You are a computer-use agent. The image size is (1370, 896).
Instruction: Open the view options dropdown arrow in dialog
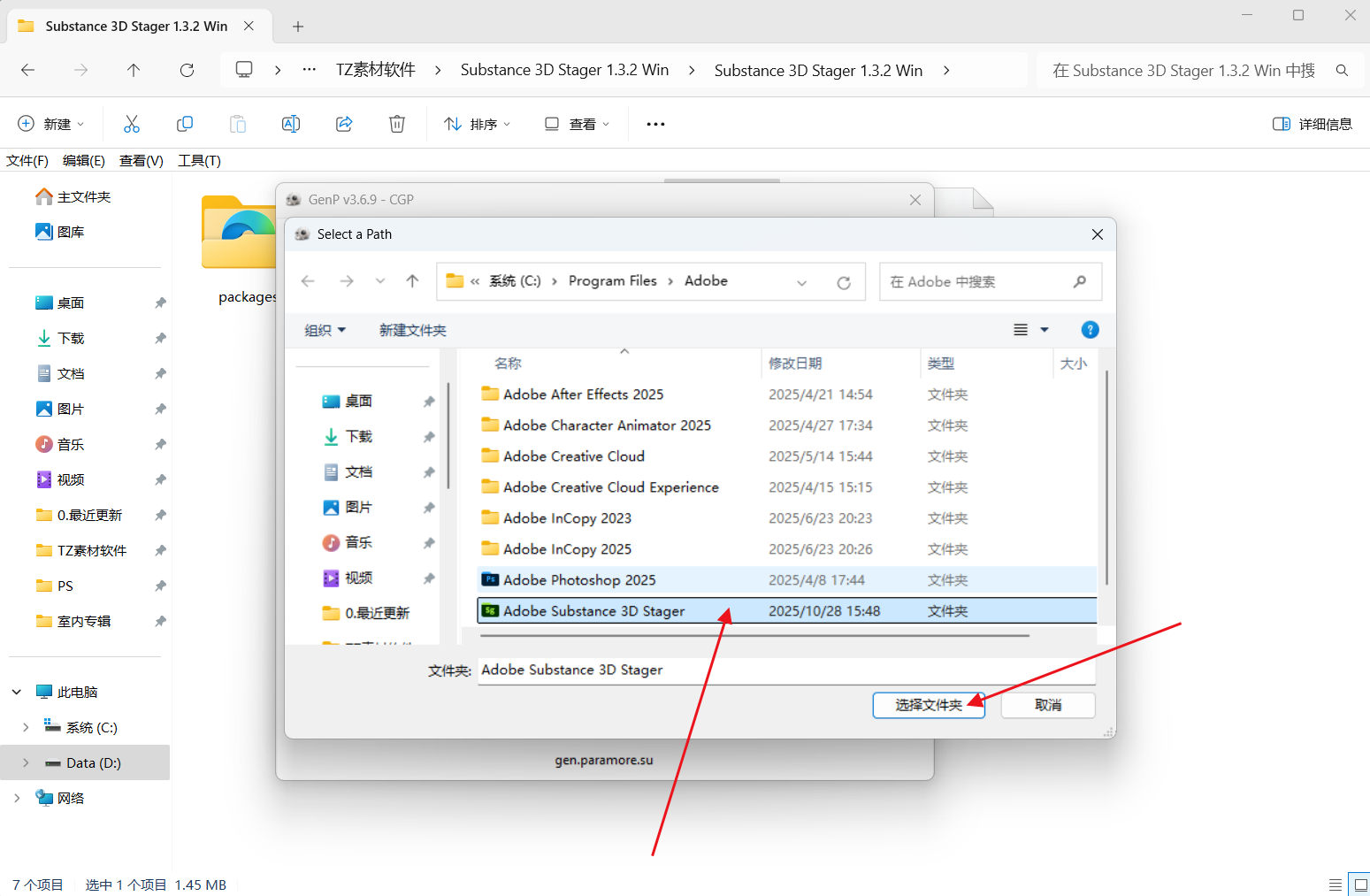click(1045, 330)
